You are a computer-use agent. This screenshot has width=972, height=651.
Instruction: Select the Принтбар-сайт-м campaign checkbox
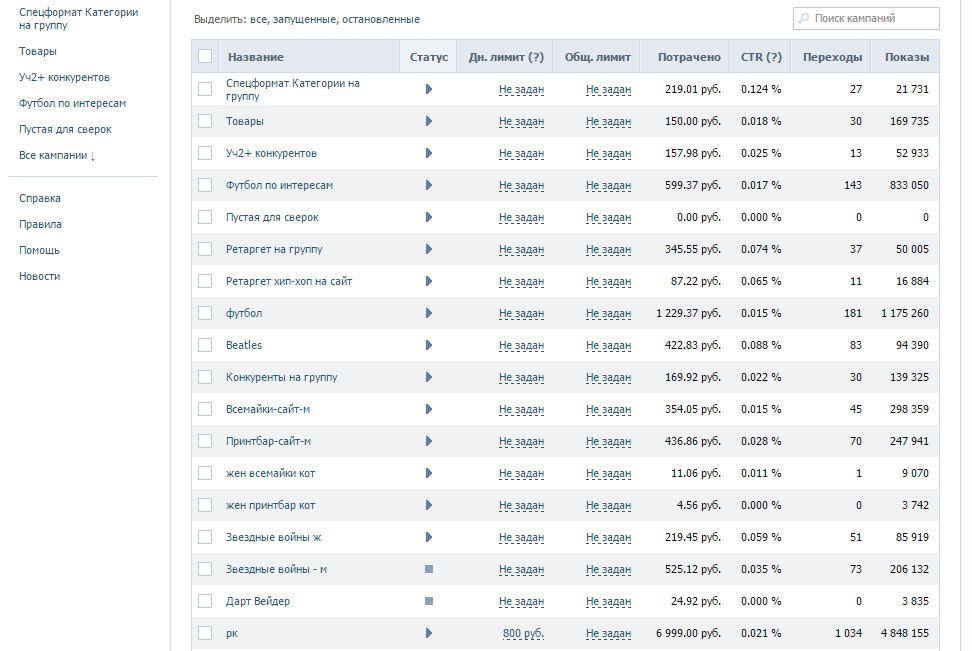[x=205, y=441]
